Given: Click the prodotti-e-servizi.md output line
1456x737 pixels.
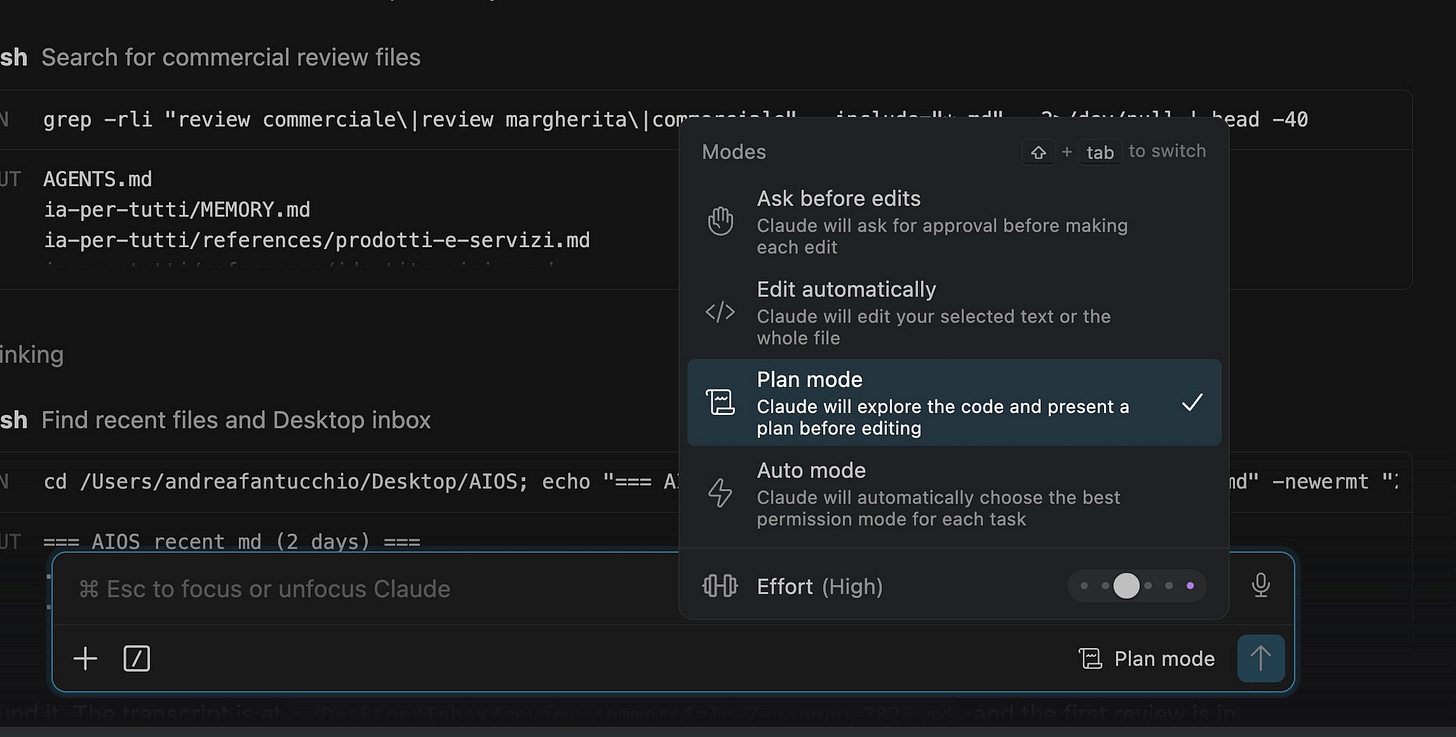Looking at the screenshot, I should pos(317,240).
